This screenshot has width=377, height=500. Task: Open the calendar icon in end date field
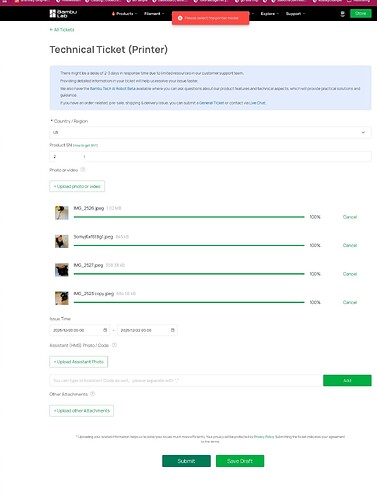click(x=173, y=330)
